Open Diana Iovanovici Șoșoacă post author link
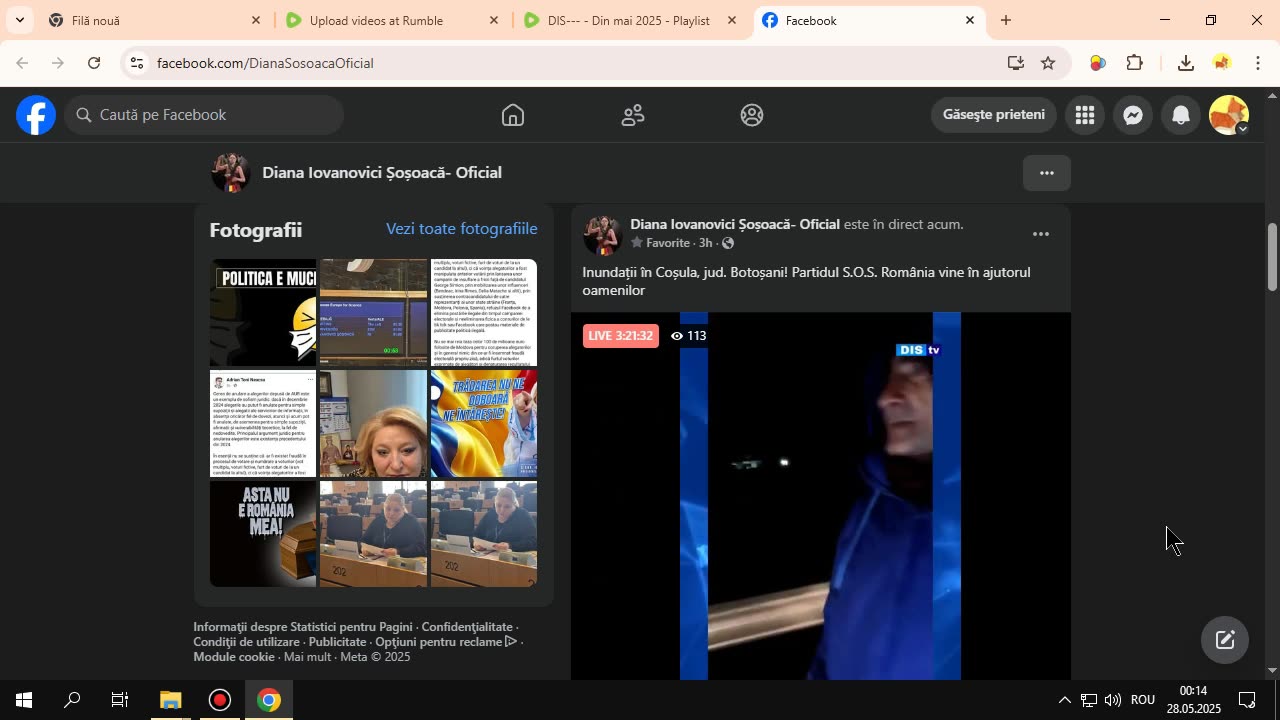 coord(735,224)
